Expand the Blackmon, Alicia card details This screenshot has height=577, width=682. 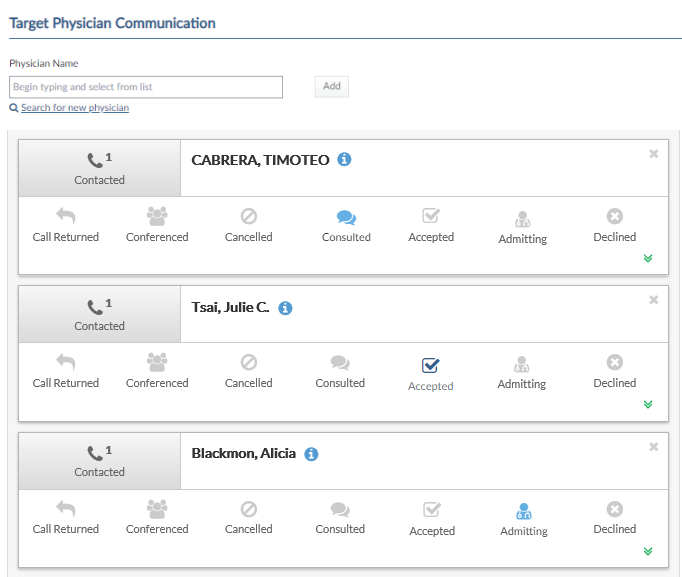[x=648, y=551]
